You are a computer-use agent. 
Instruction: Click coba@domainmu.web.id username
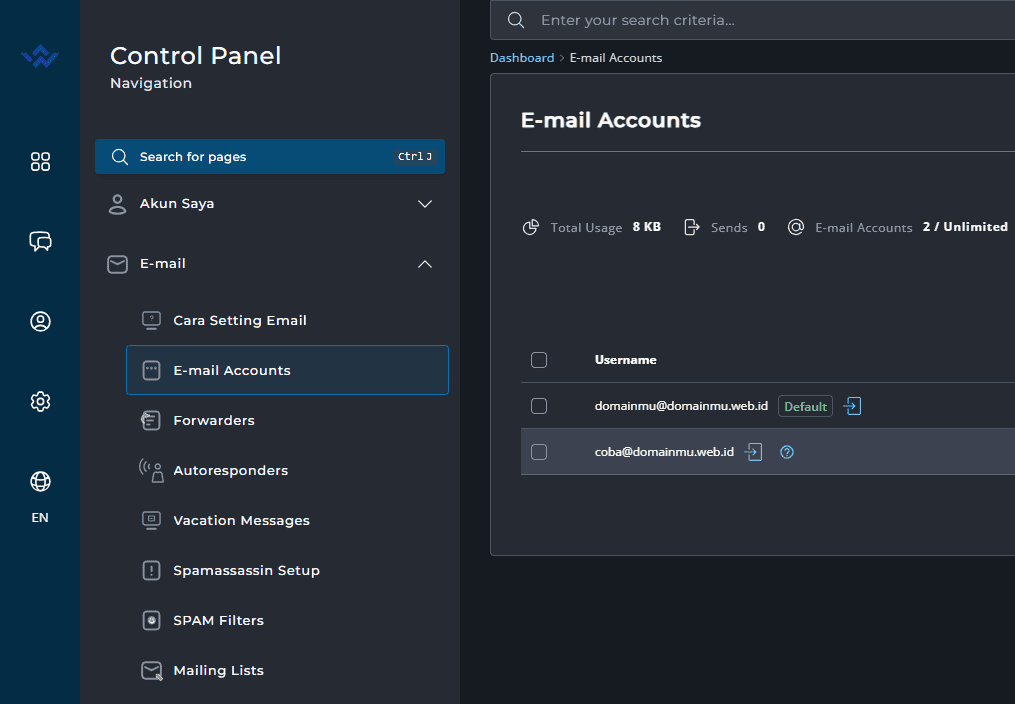(x=664, y=452)
